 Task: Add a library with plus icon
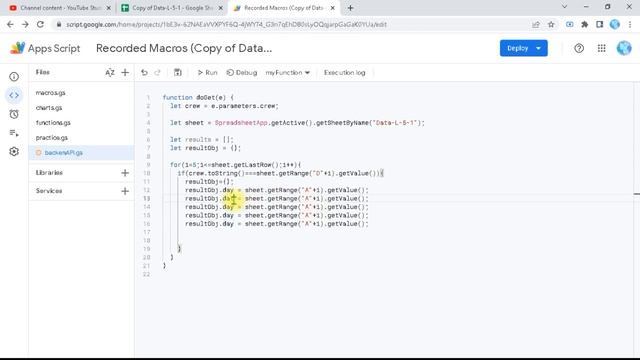click(125, 173)
